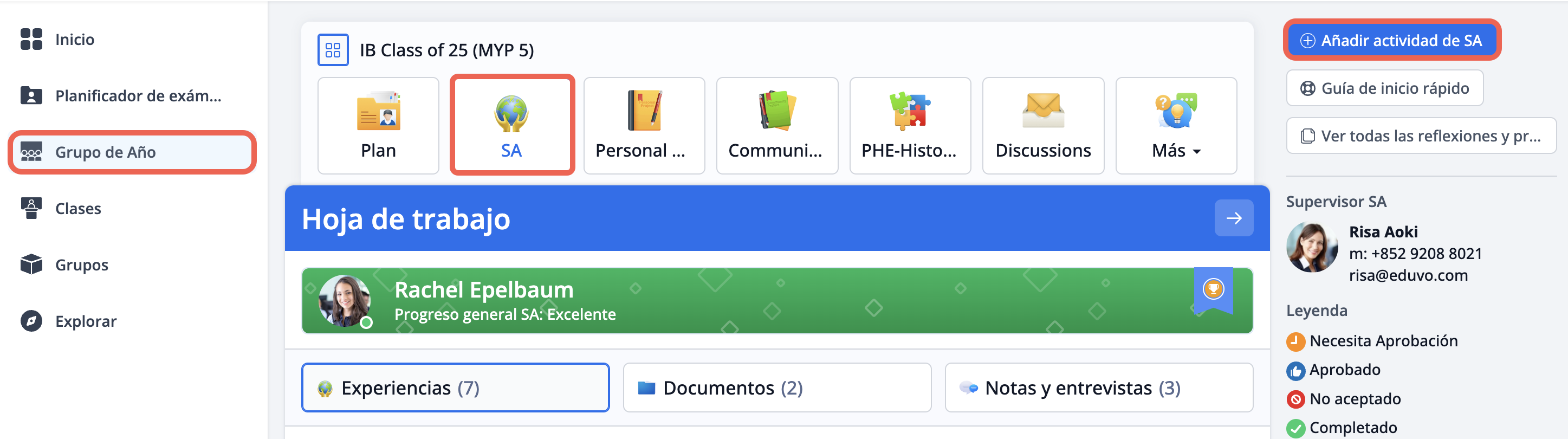Switch to Documentos (2) tab
Image resolution: width=1568 pixels, height=439 pixels.
pos(777,388)
